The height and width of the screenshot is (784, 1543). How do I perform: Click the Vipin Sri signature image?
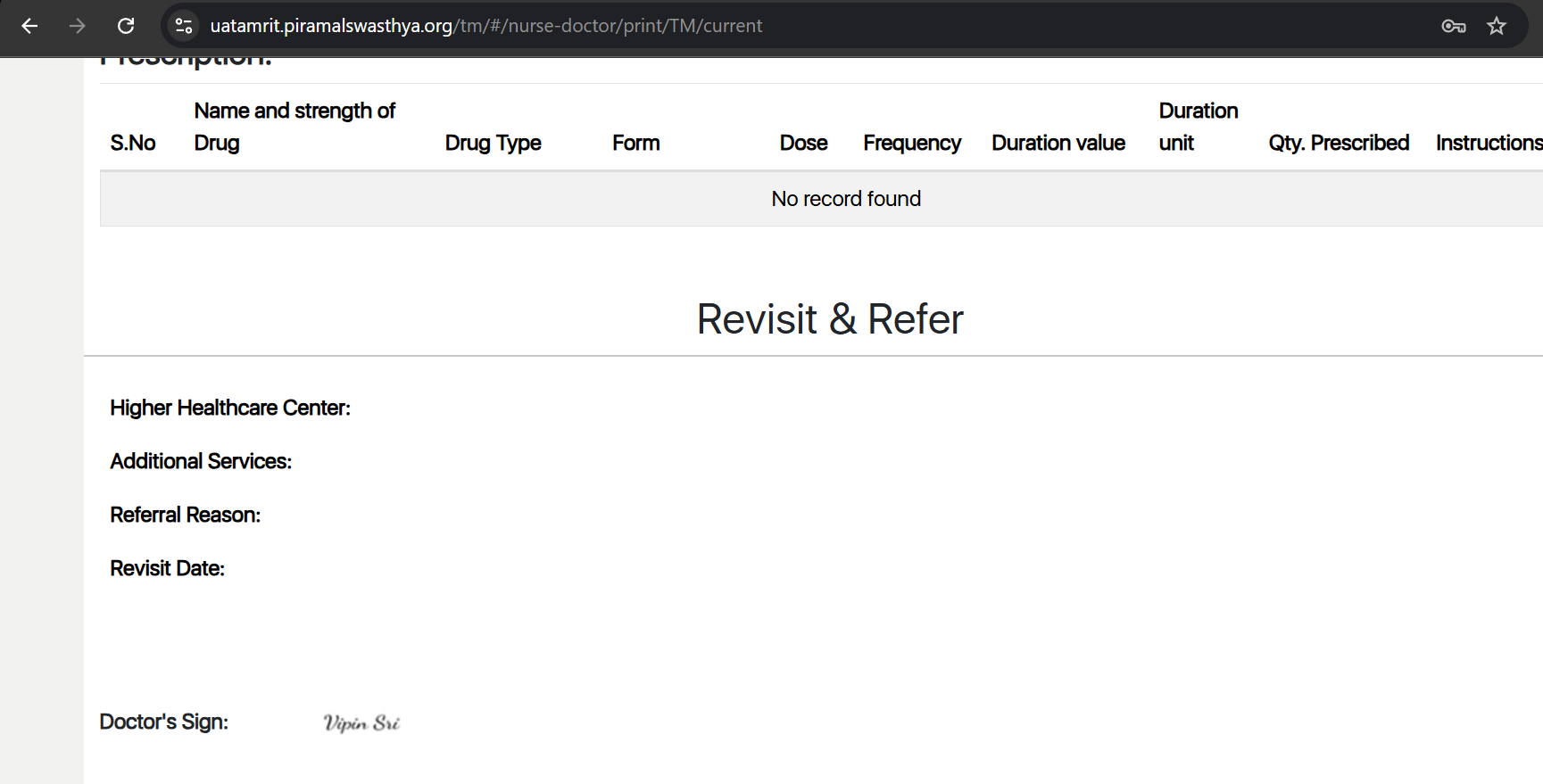(361, 722)
